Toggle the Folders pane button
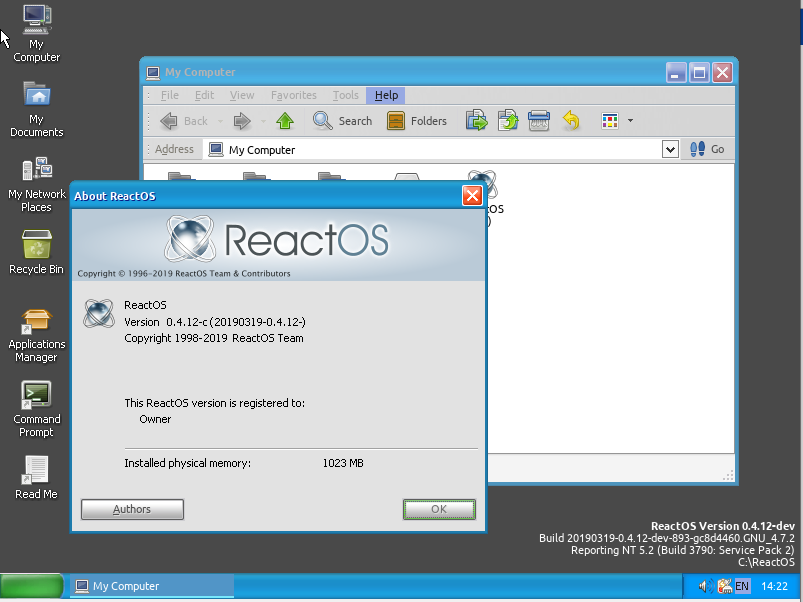Screen dimensions: 803x602 click(417, 121)
